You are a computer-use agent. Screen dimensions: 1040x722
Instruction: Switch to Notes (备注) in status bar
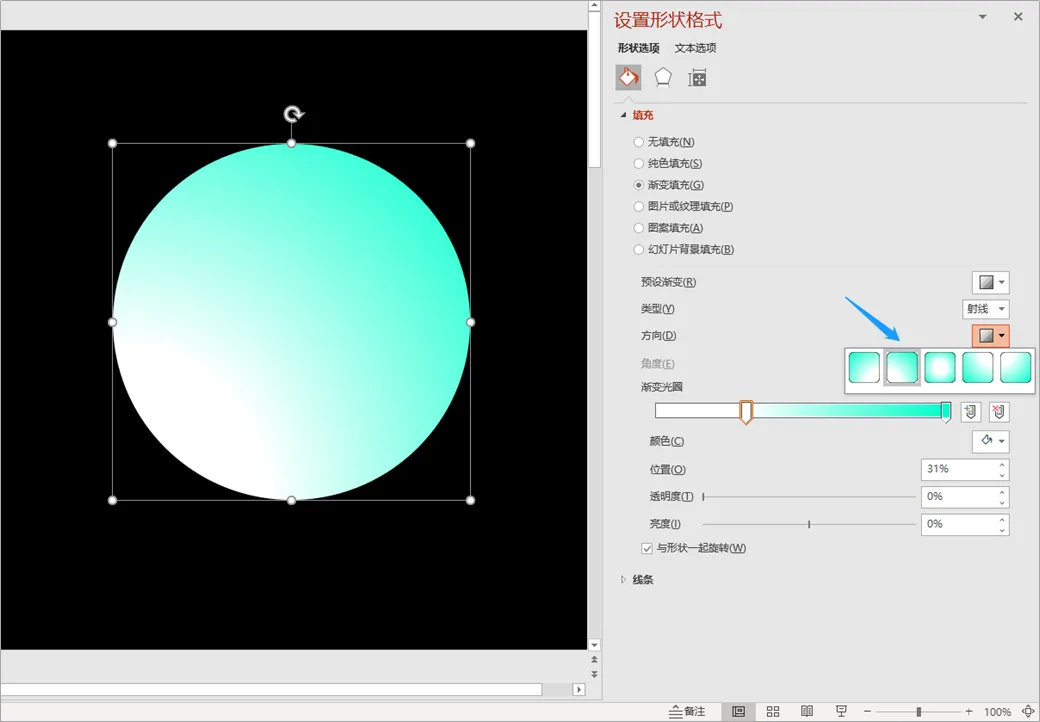(687, 711)
